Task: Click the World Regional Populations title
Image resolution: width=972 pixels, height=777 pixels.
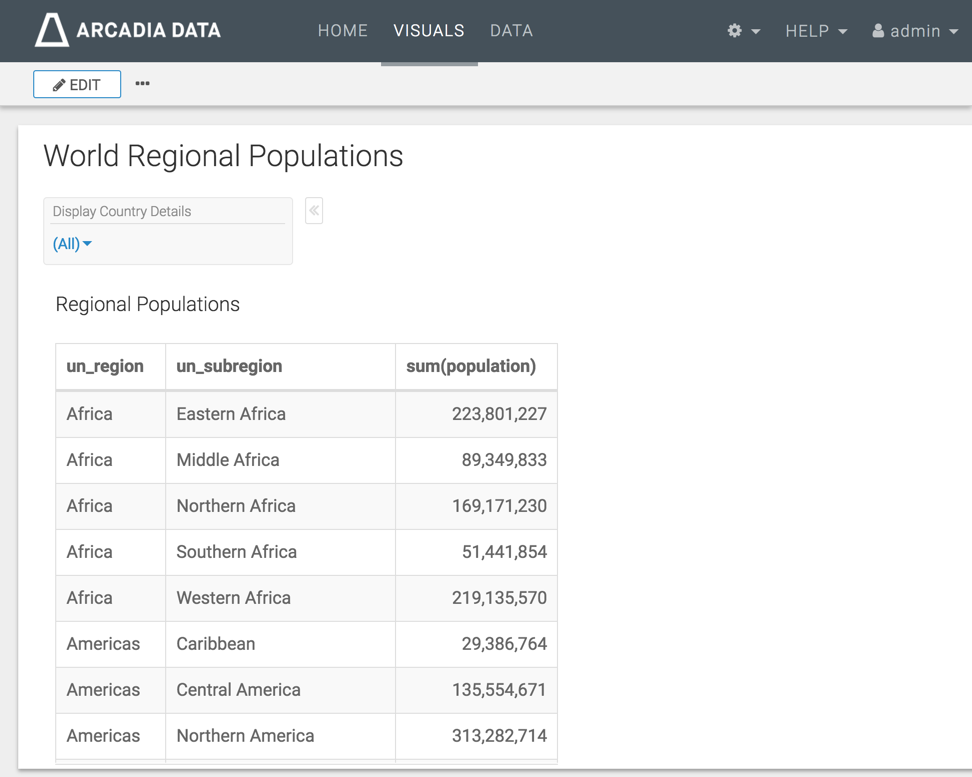Action: [x=223, y=156]
